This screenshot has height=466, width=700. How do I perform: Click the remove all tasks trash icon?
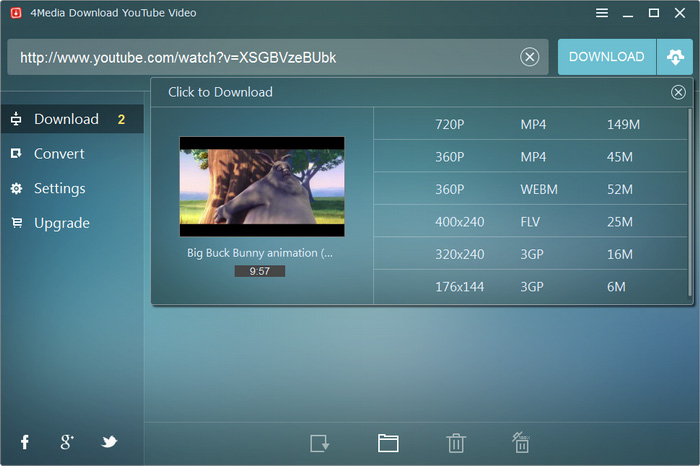tap(521, 442)
